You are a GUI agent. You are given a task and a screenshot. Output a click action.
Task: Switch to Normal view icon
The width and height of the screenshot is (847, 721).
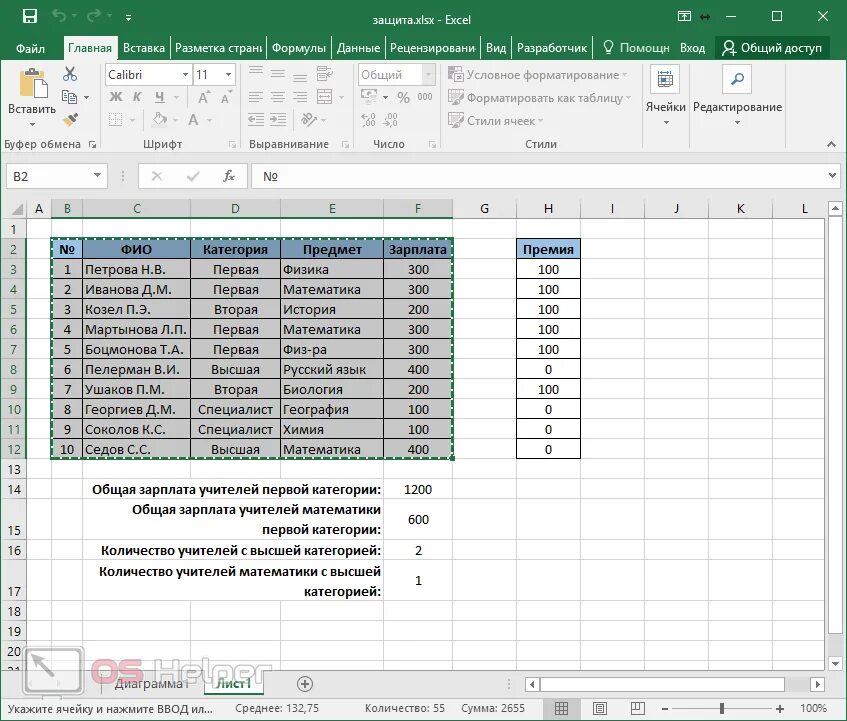[561, 708]
